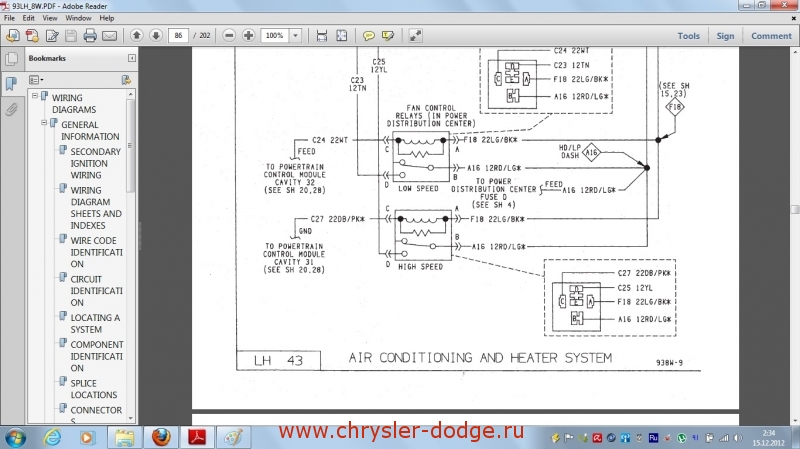Select the Highlight text tool
The height and width of the screenshot is (449, 800).
[x=388, y=36]
